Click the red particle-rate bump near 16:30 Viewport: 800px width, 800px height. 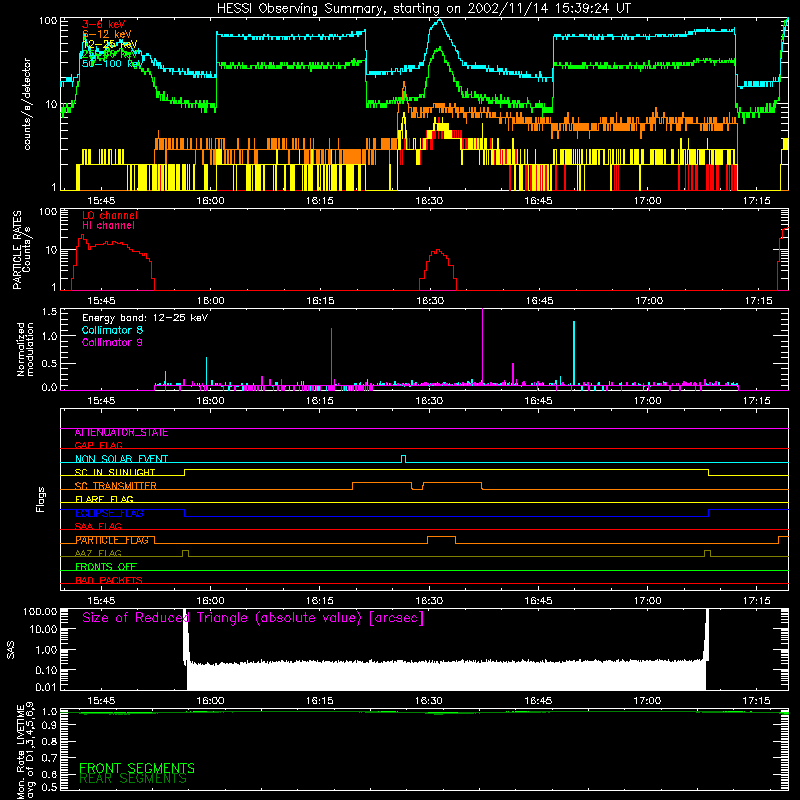[438, 269]
